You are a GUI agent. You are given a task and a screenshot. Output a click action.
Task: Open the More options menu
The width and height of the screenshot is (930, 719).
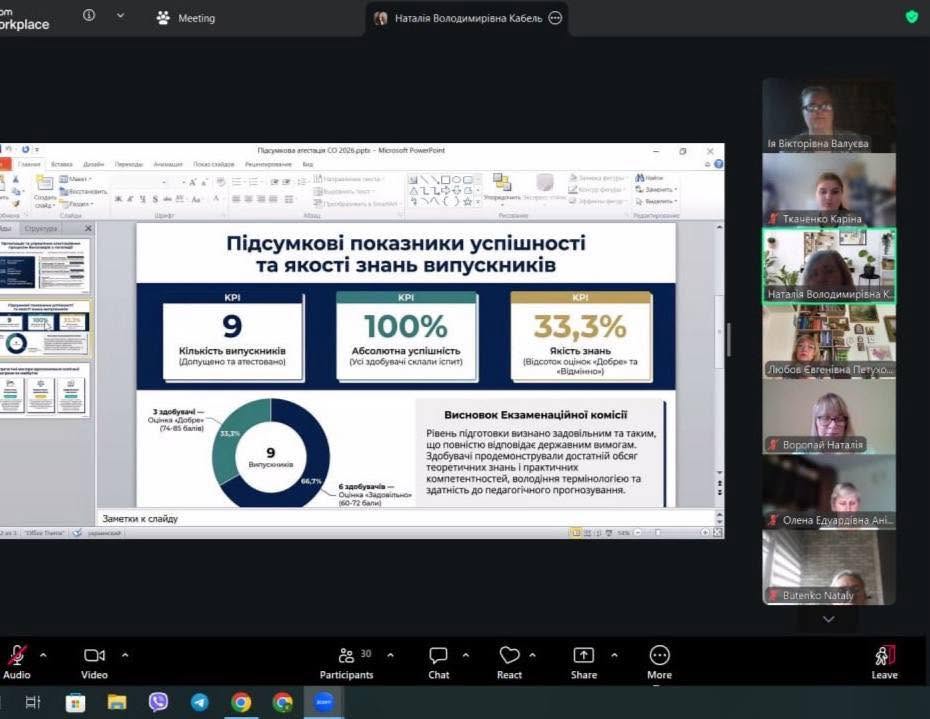660,663
